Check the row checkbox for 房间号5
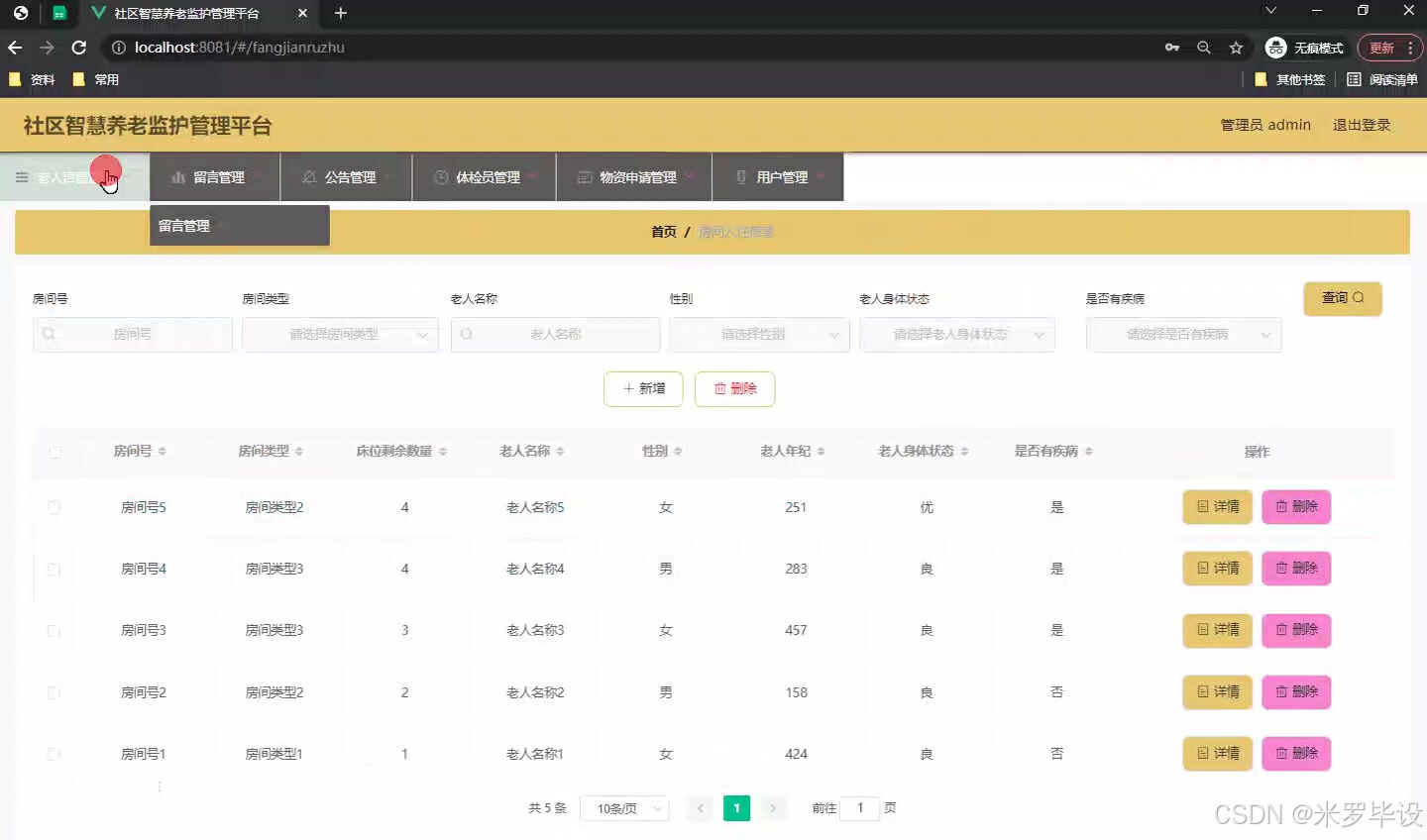 (x=54, y=507)
